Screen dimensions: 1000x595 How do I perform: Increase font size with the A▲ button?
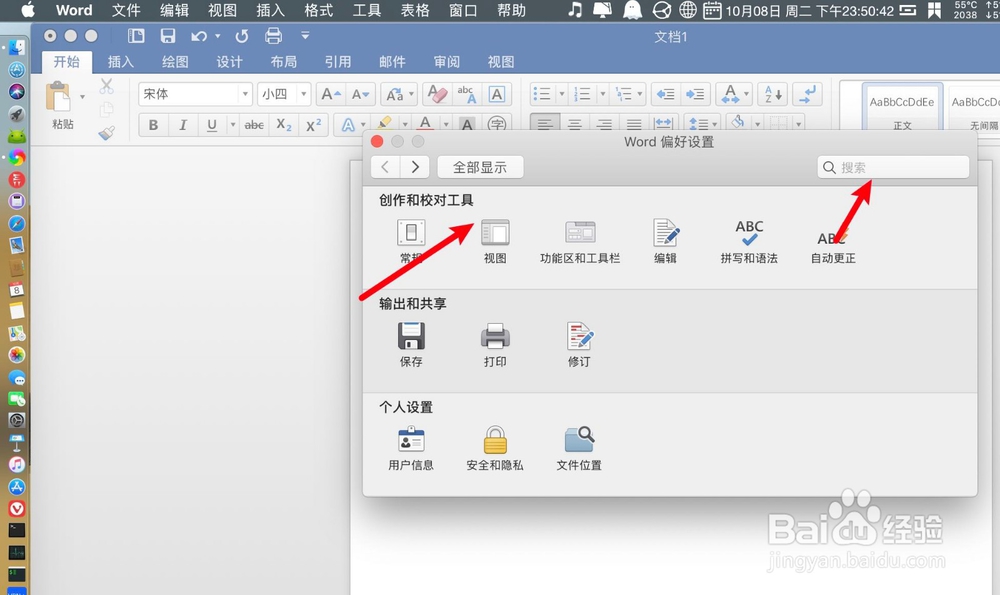pos(331,94)
